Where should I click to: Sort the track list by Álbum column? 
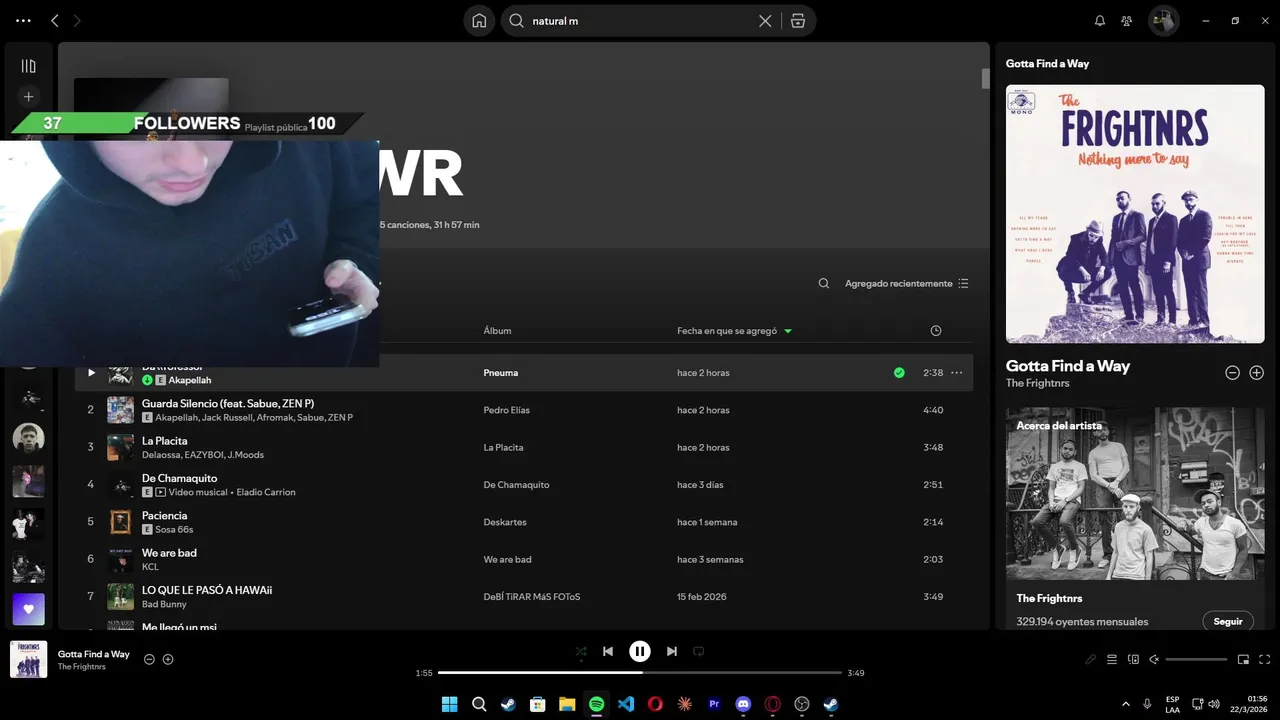pyautogui.click(x=497, y=331)
